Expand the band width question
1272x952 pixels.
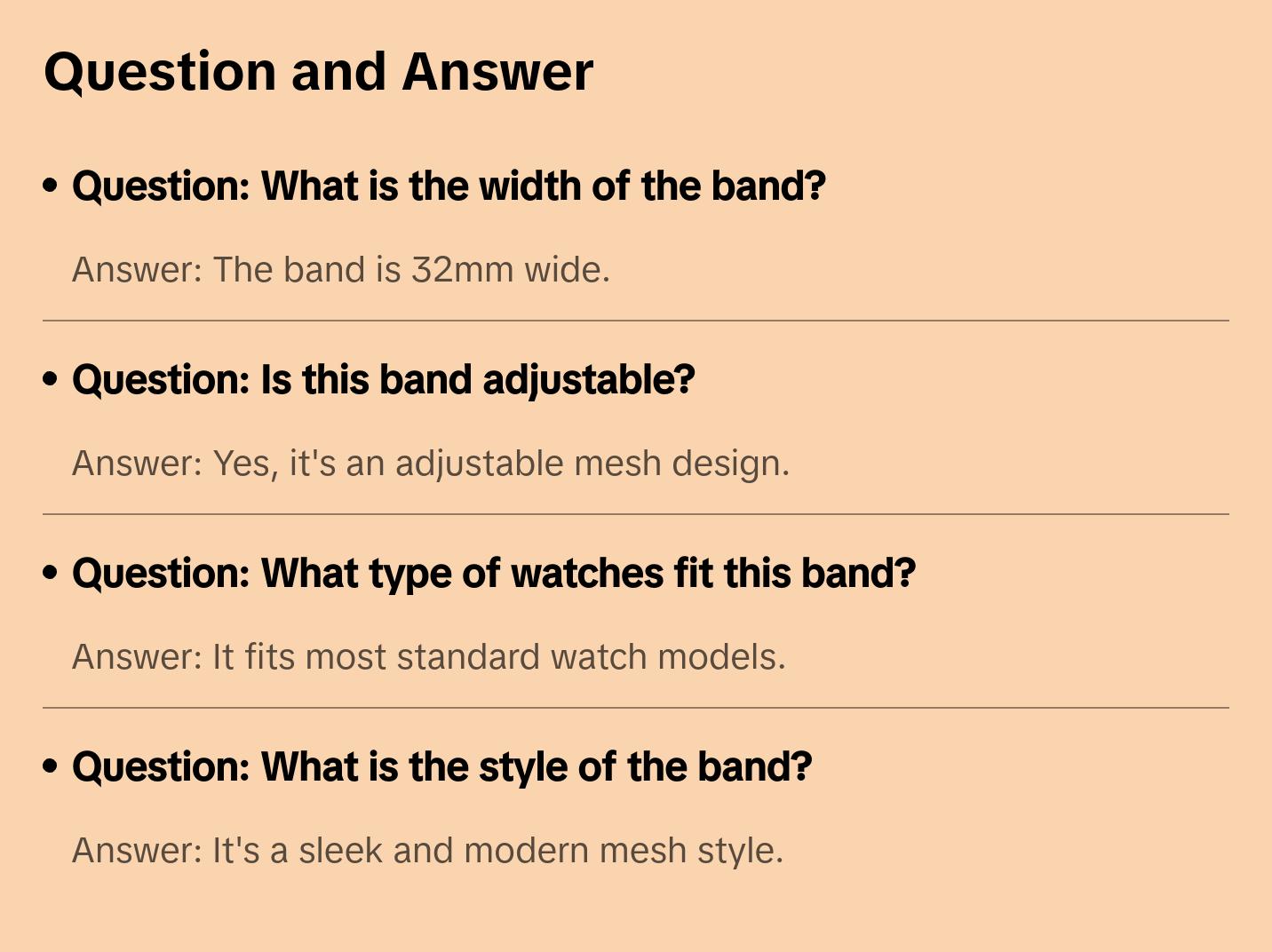449,186
